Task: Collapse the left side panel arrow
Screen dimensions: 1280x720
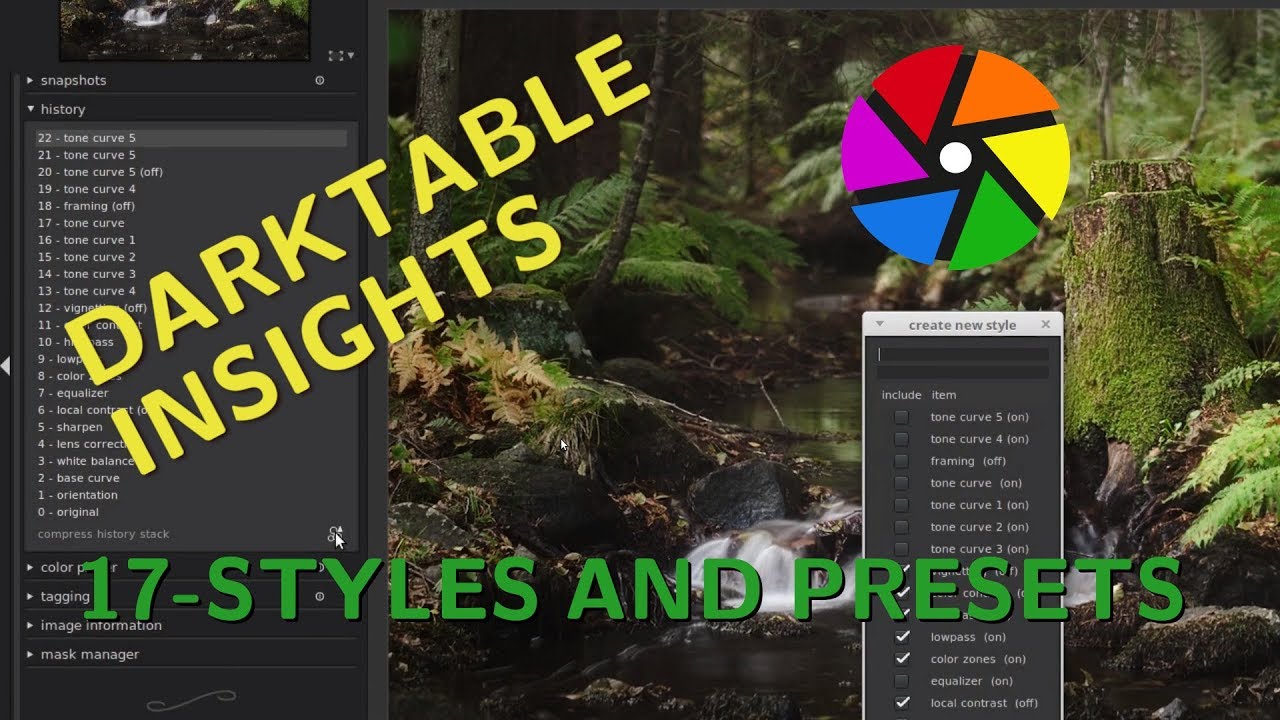Action: (x=5, y=366)
